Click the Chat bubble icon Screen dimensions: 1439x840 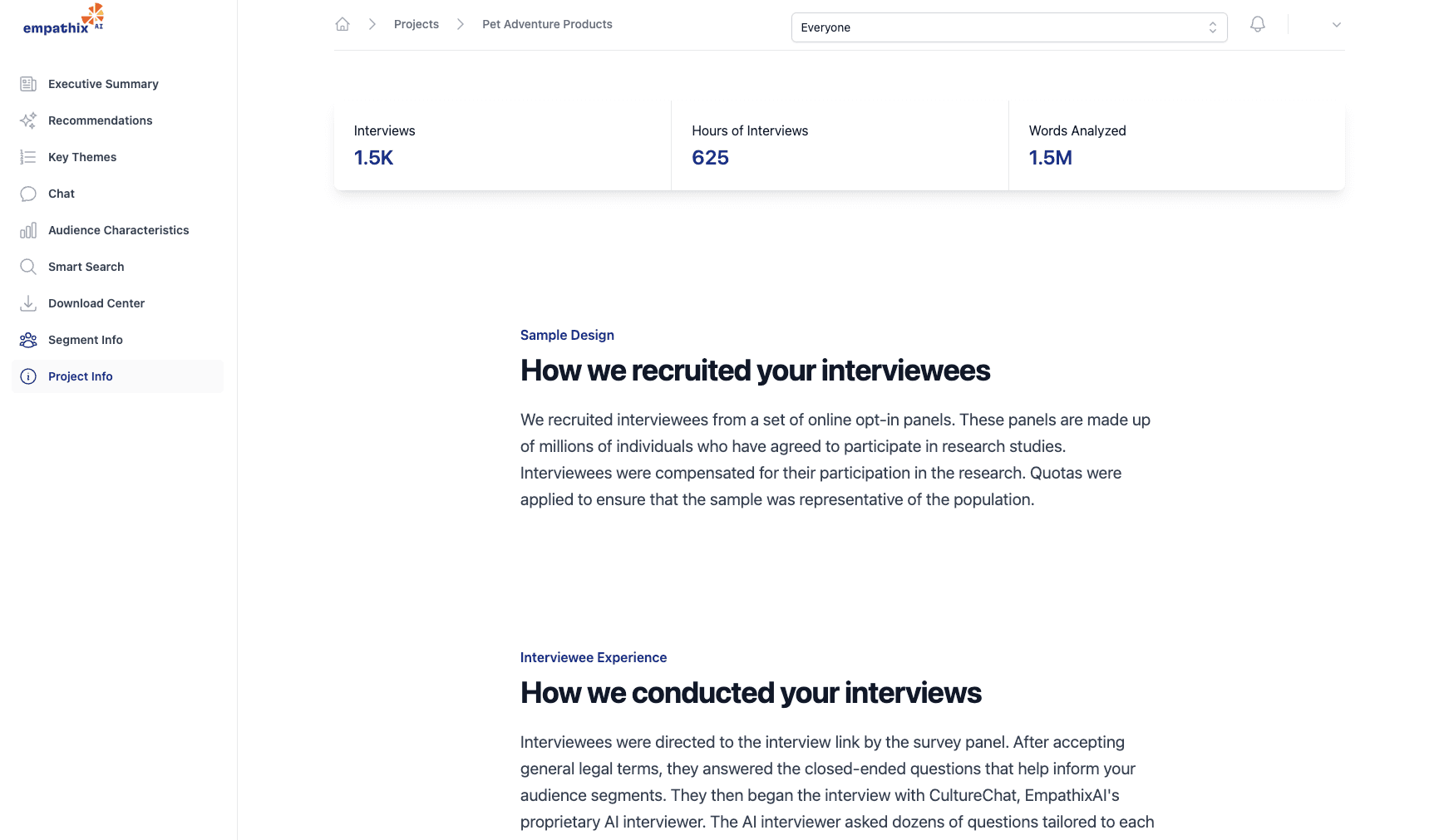(28, 194)
